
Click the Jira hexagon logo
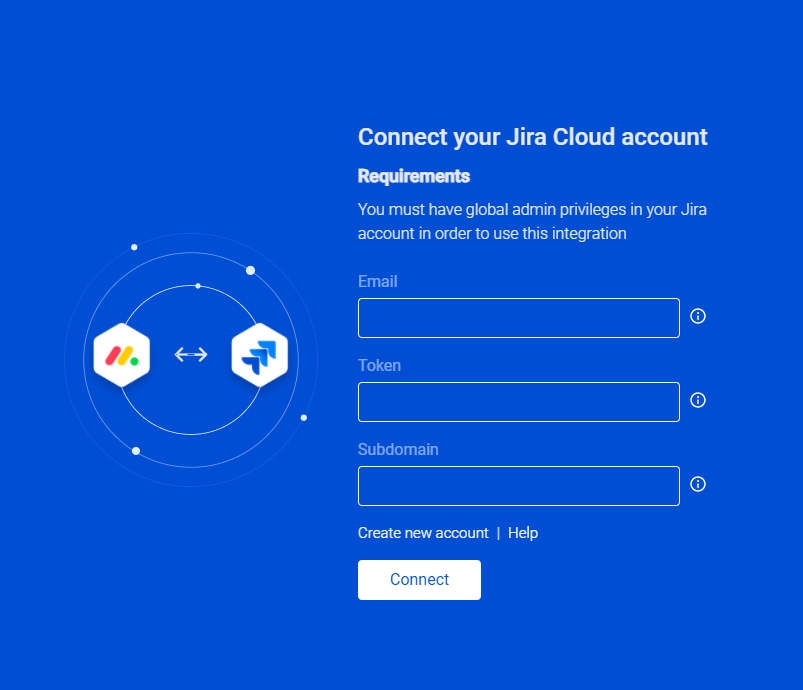(x=260, y=355)
